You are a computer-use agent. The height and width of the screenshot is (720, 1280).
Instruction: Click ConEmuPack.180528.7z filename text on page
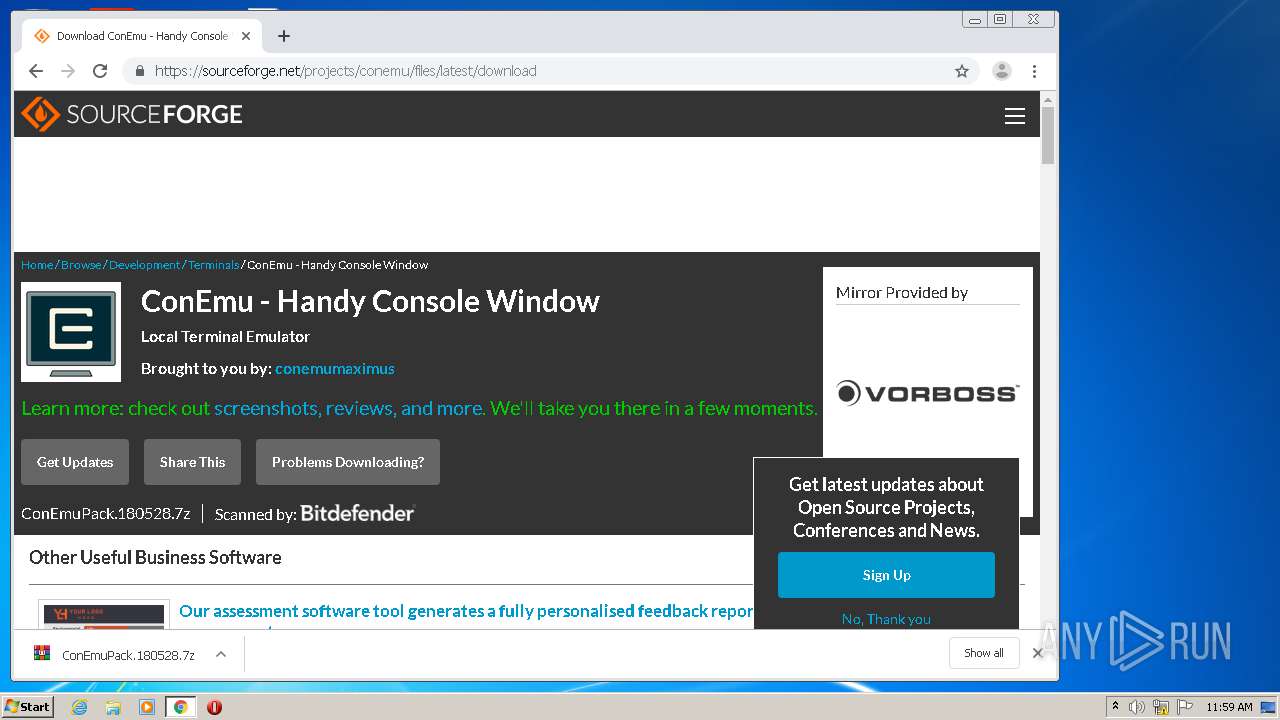click(x=106, y=513)
